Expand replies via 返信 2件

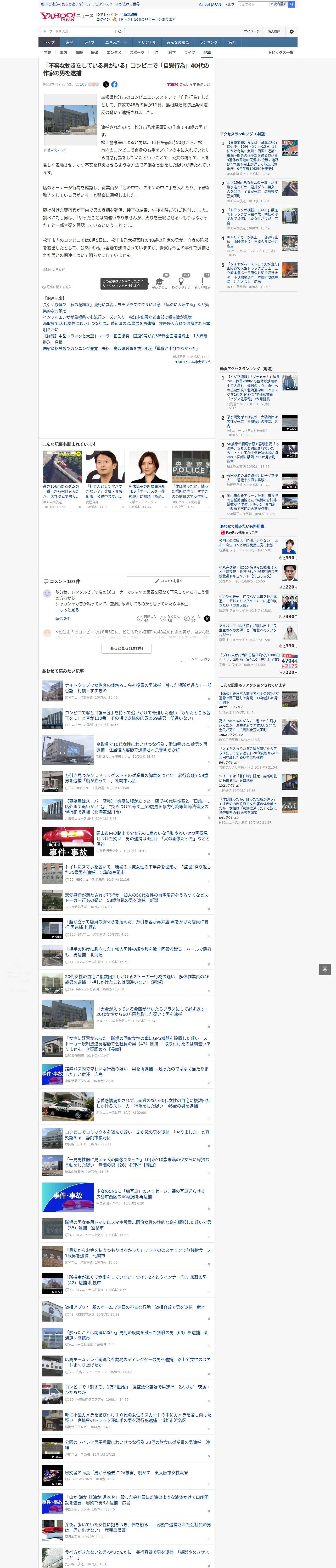[63, 618]
